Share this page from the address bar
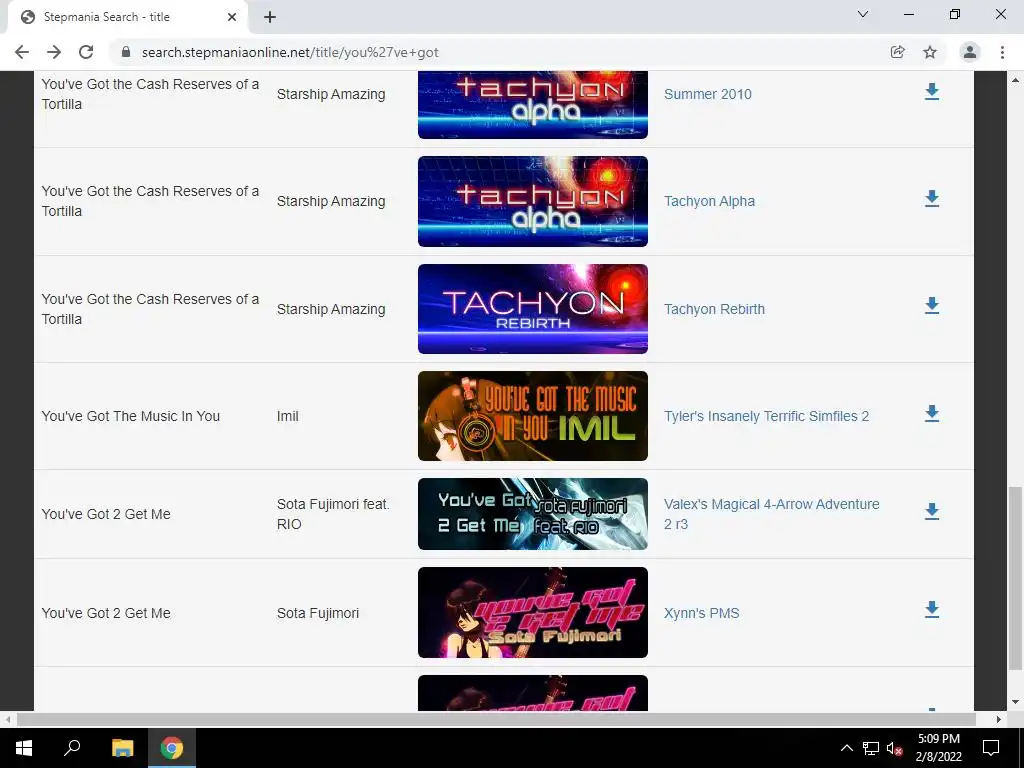The height and width of the screenshot is (768, 1024). tap(898, 52)
